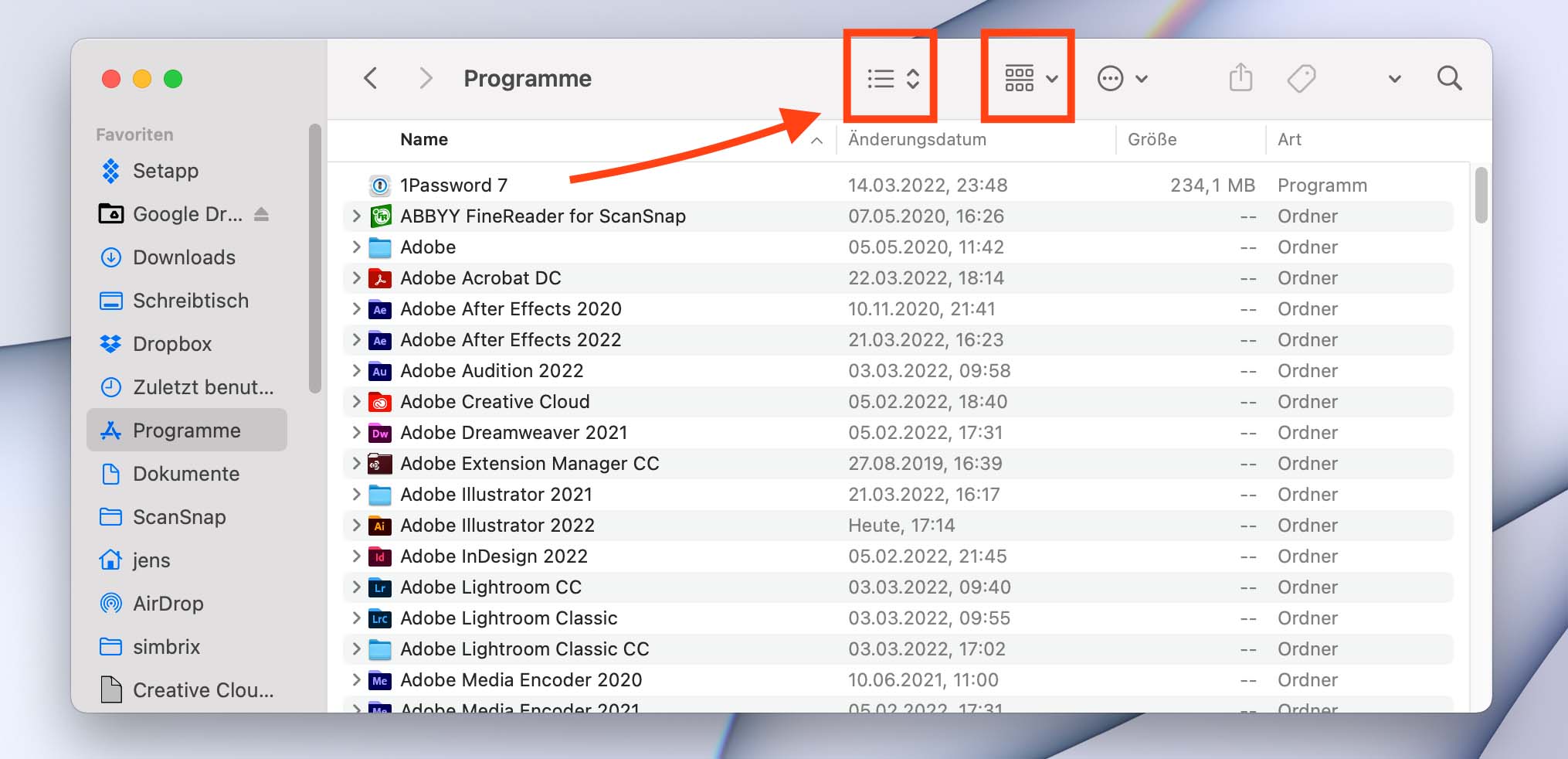Open Dokumente in the sidebar
The image size is (1568, 759).
coord(186,474)
